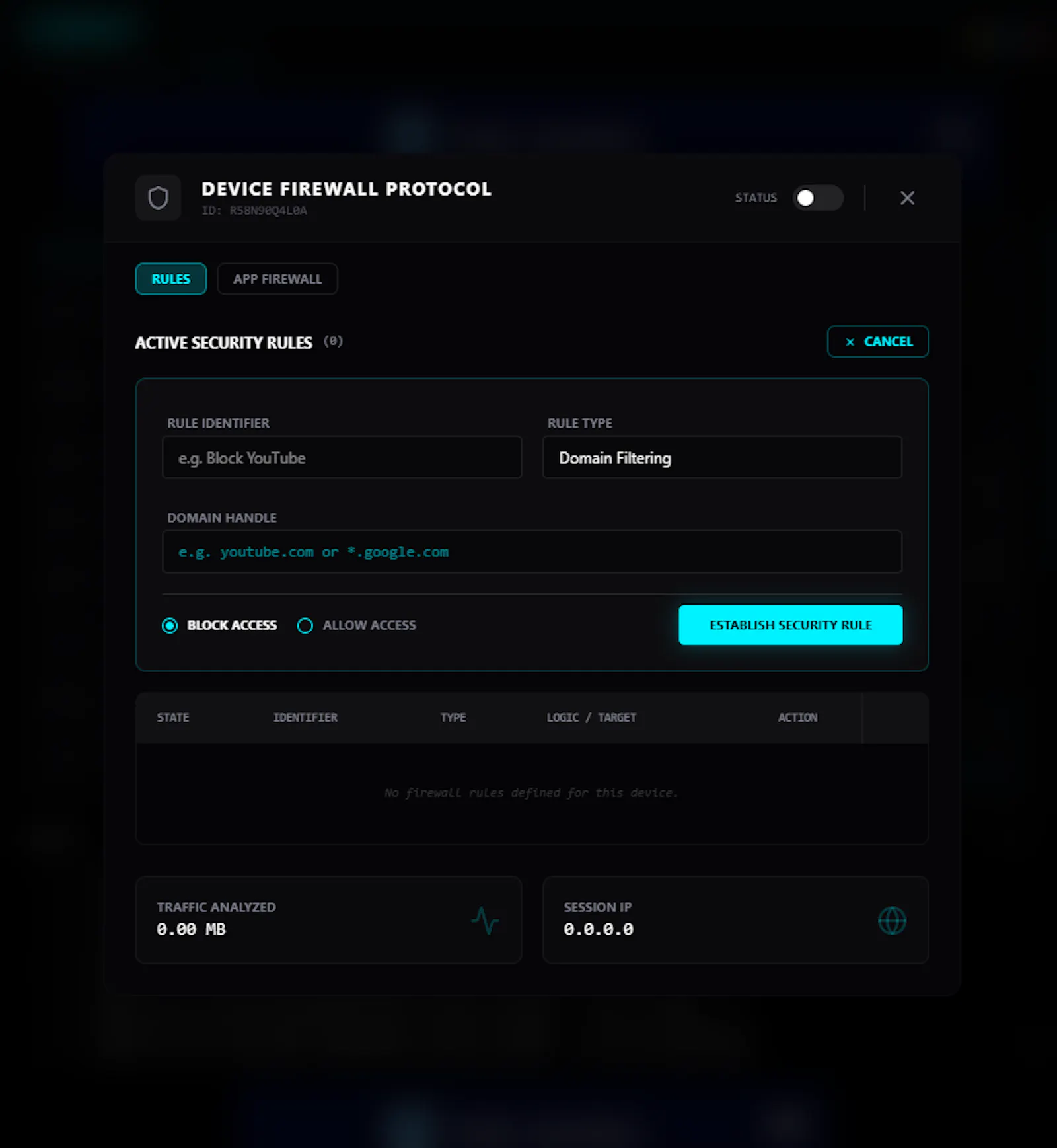
Task: Click the 0.00 MB traffic value
Action: click(x=191, y=929)
